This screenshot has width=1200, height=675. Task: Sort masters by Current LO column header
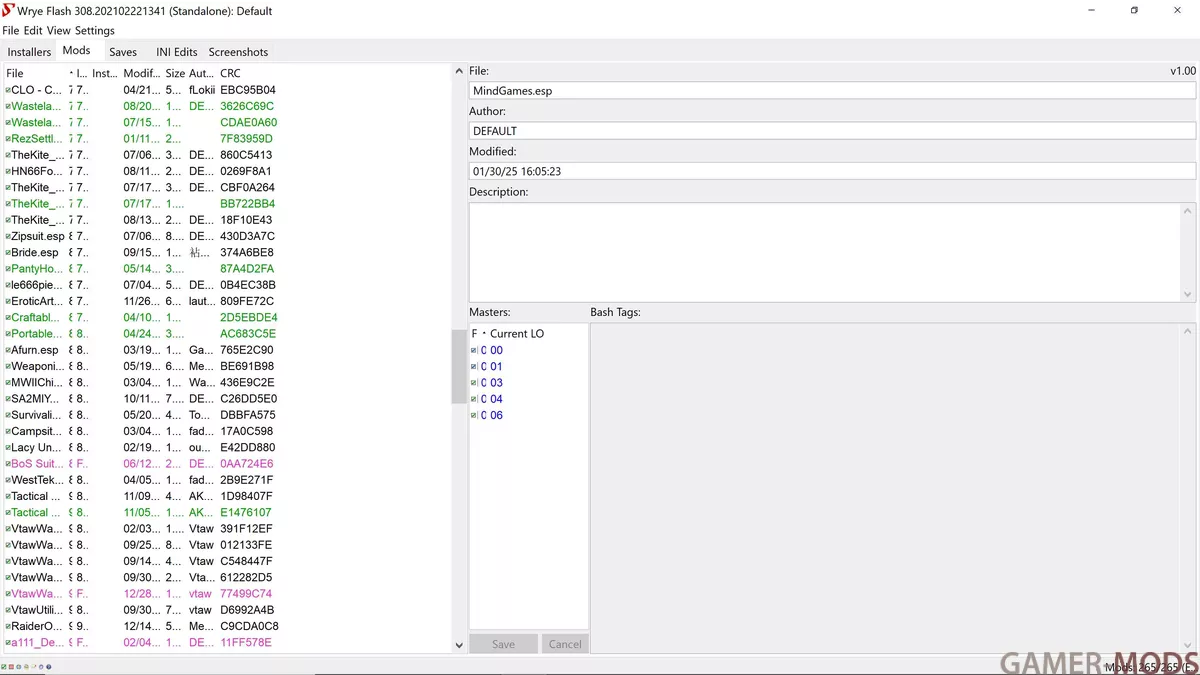click(x=517, y=333)
